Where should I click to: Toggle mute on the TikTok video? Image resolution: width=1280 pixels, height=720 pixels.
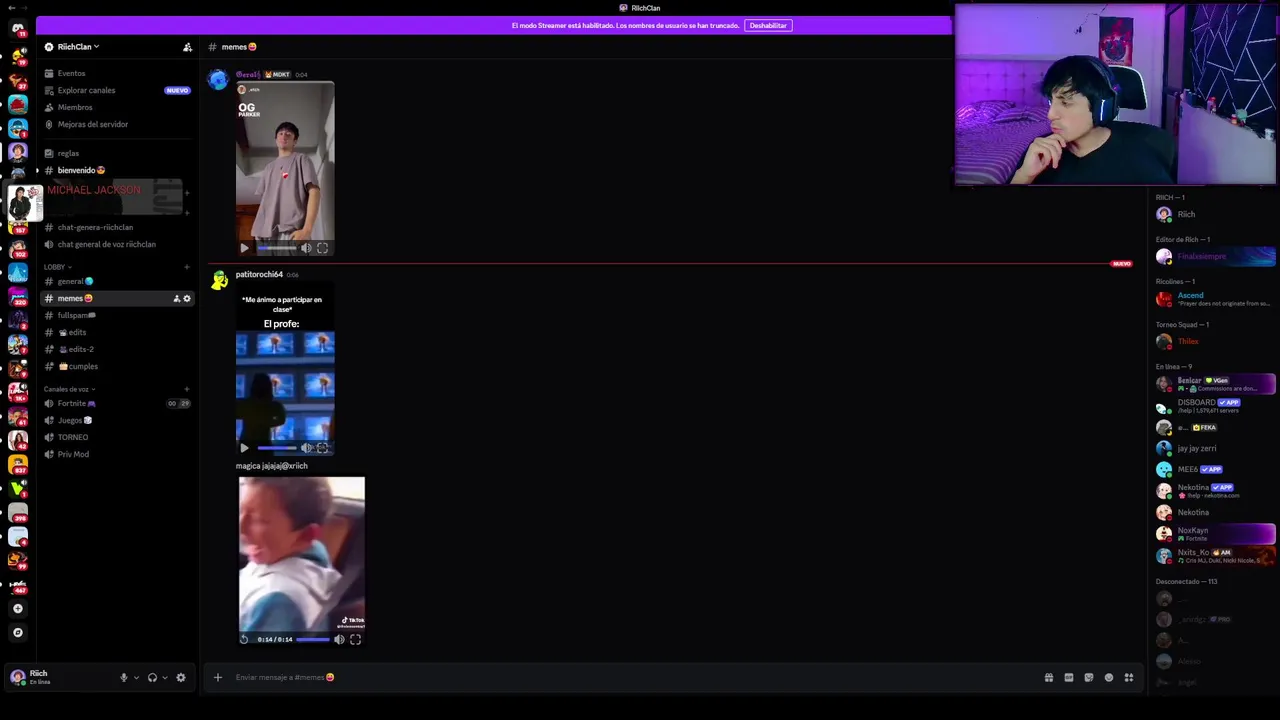pos(339,639)
